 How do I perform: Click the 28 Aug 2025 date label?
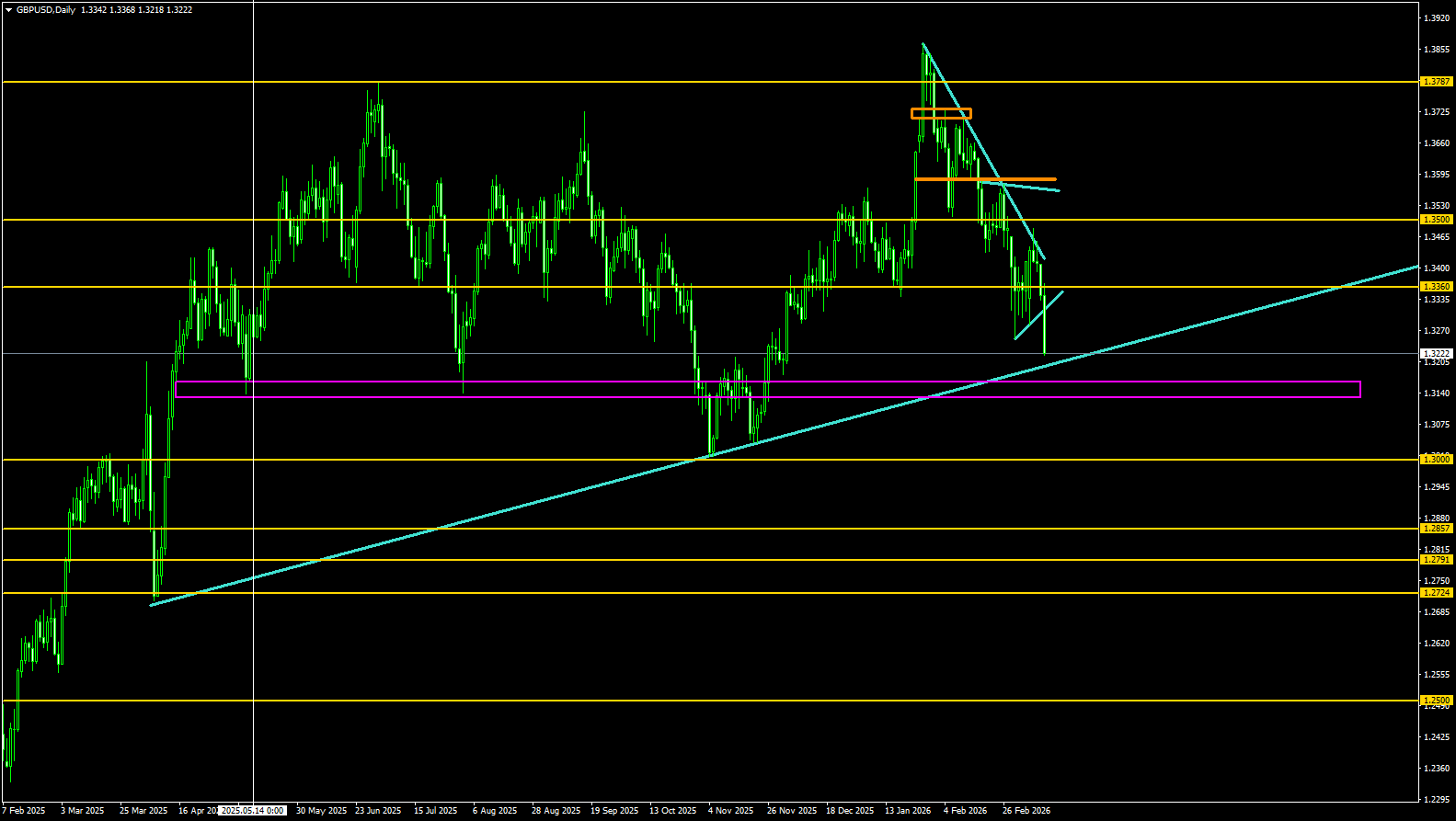pos(556,811)
